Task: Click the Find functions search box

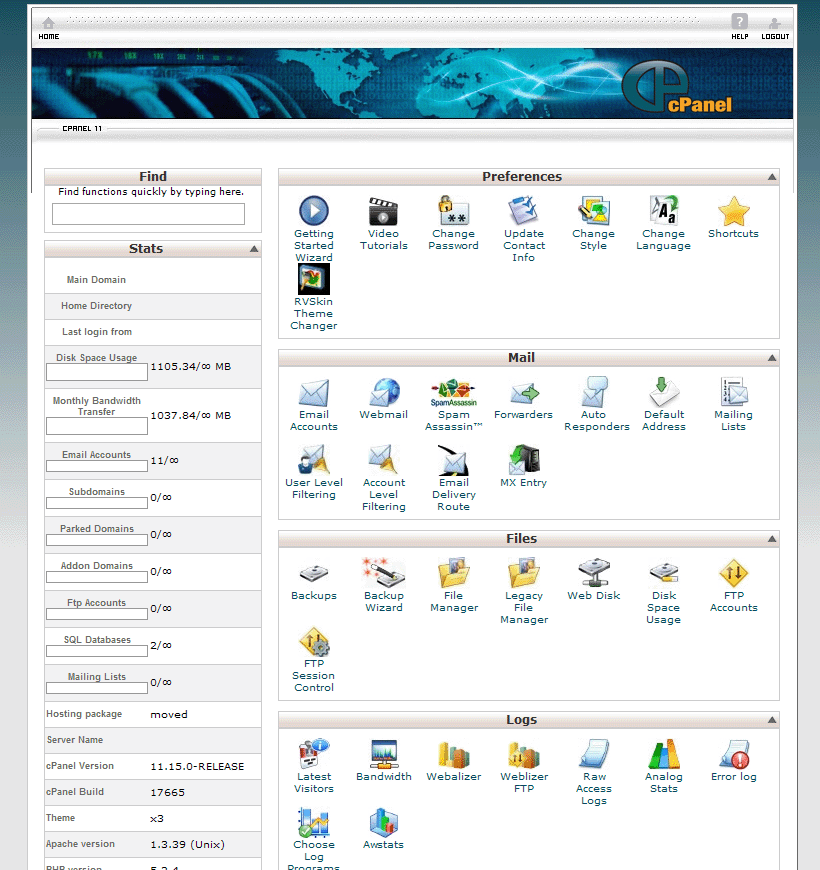Action: [x=148, y=214]
